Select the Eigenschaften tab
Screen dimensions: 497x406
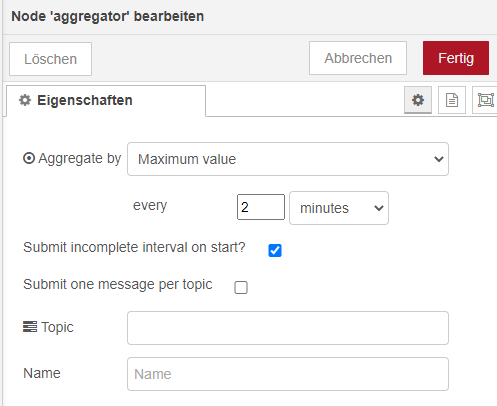pyautogui.click(x=106, y=100)
